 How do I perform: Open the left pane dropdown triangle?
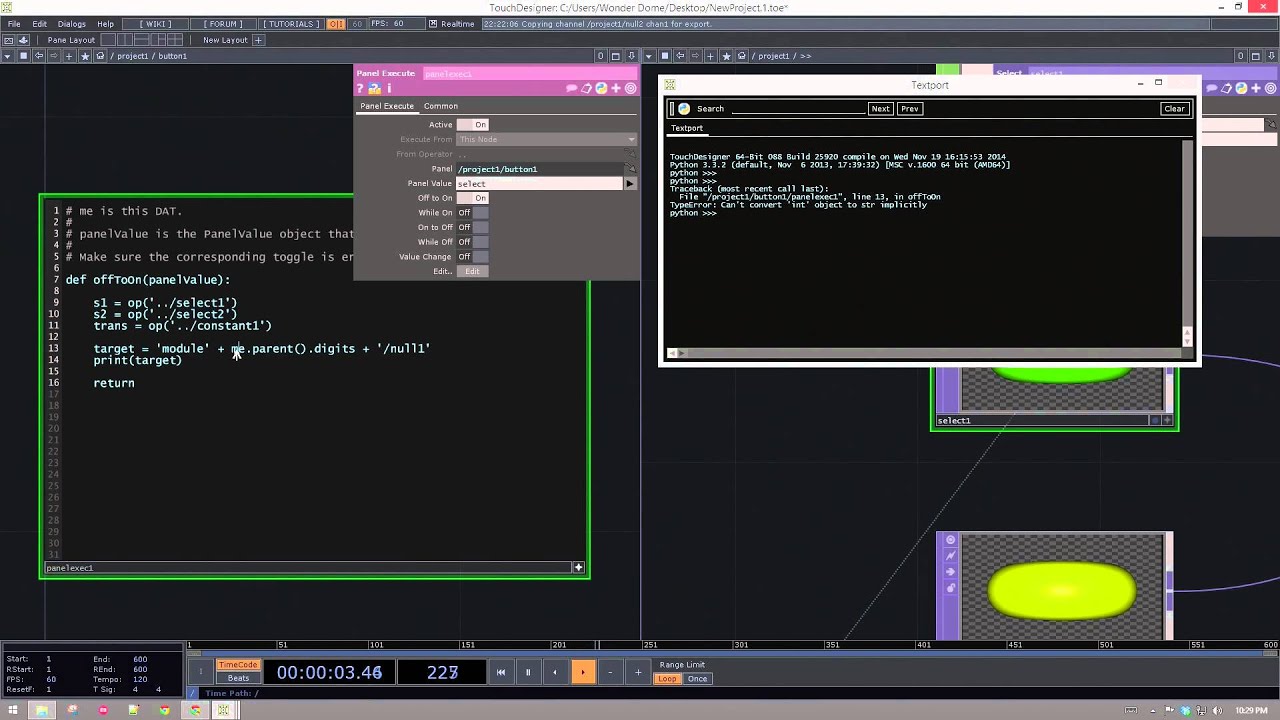[x=8, y=56]
